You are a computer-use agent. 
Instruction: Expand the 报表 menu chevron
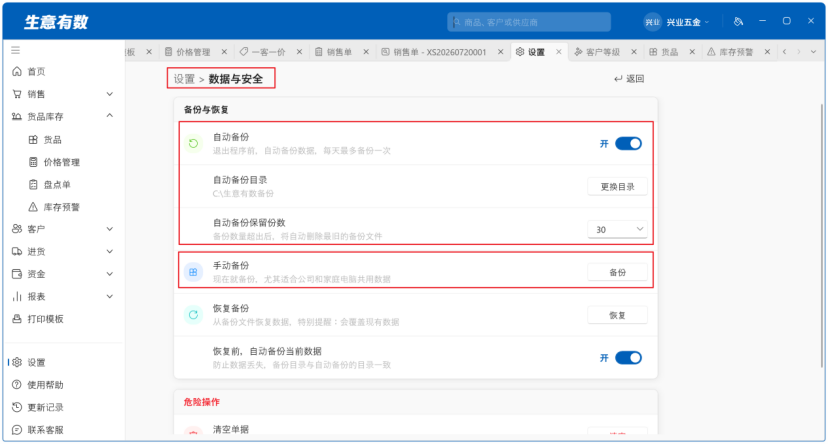pos(109,296)
